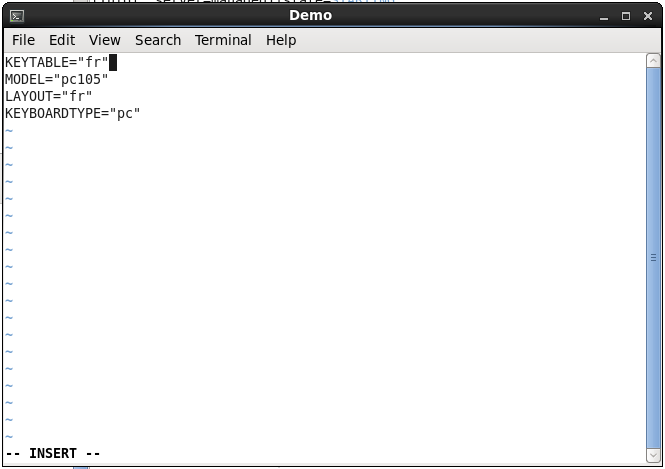Click the first tilde empty-line marker
Image resolution: width=665 pixels, height=469 pixels.
[9, 131]
